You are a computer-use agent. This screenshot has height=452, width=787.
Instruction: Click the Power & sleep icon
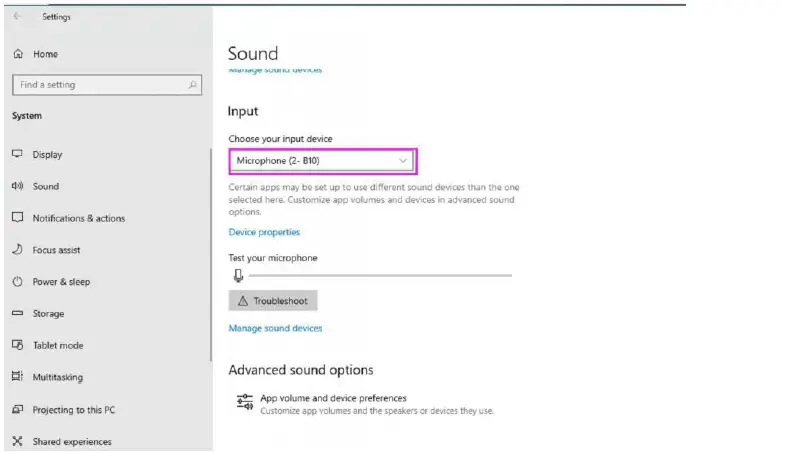[17, 282]
